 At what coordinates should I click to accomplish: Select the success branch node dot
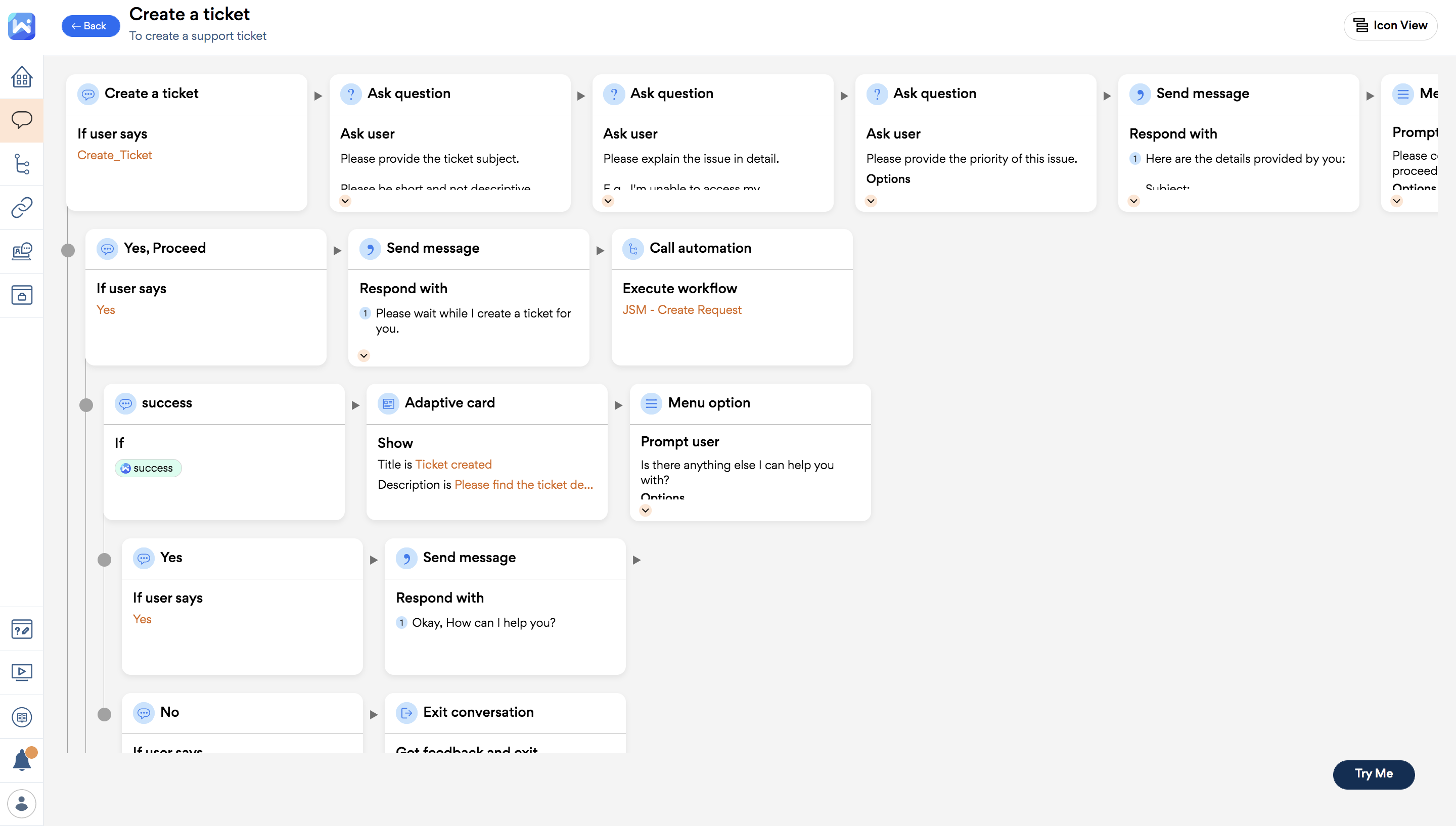86,405
